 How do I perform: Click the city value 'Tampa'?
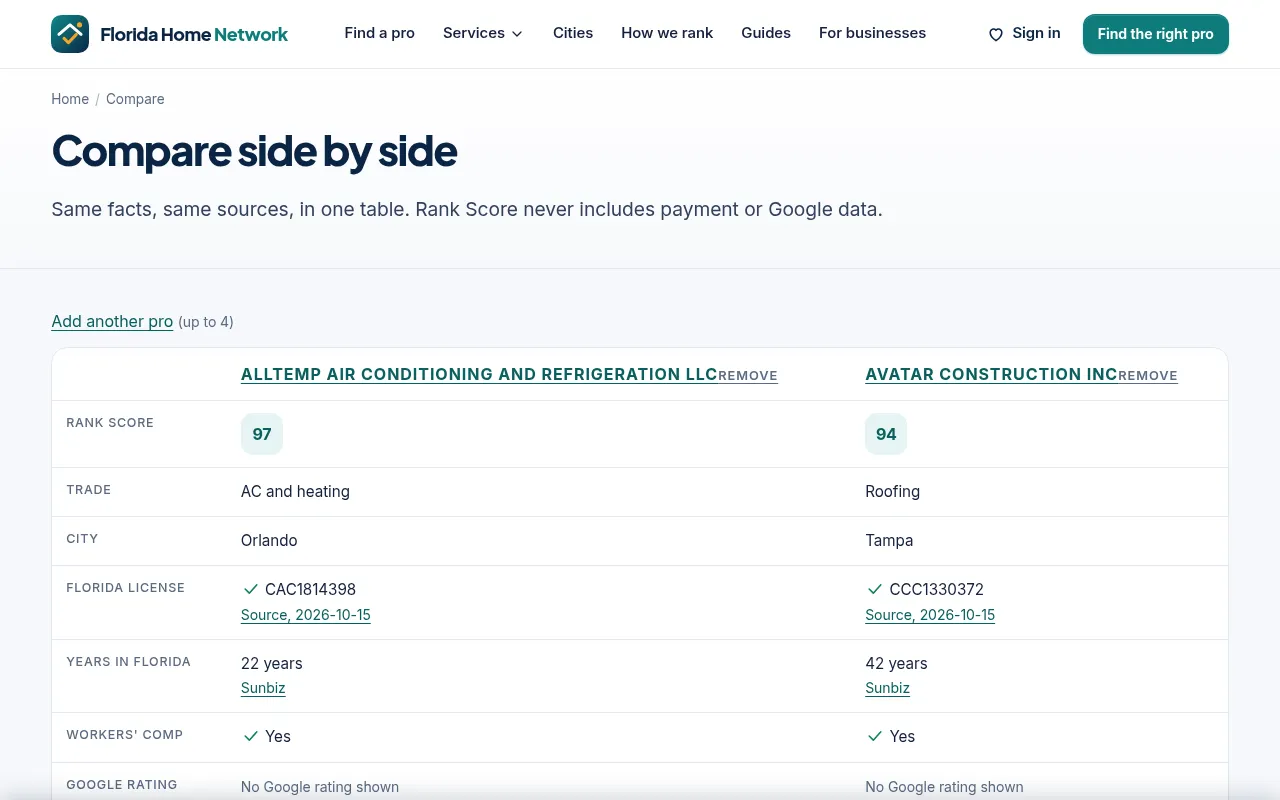(x=889, y=541)
